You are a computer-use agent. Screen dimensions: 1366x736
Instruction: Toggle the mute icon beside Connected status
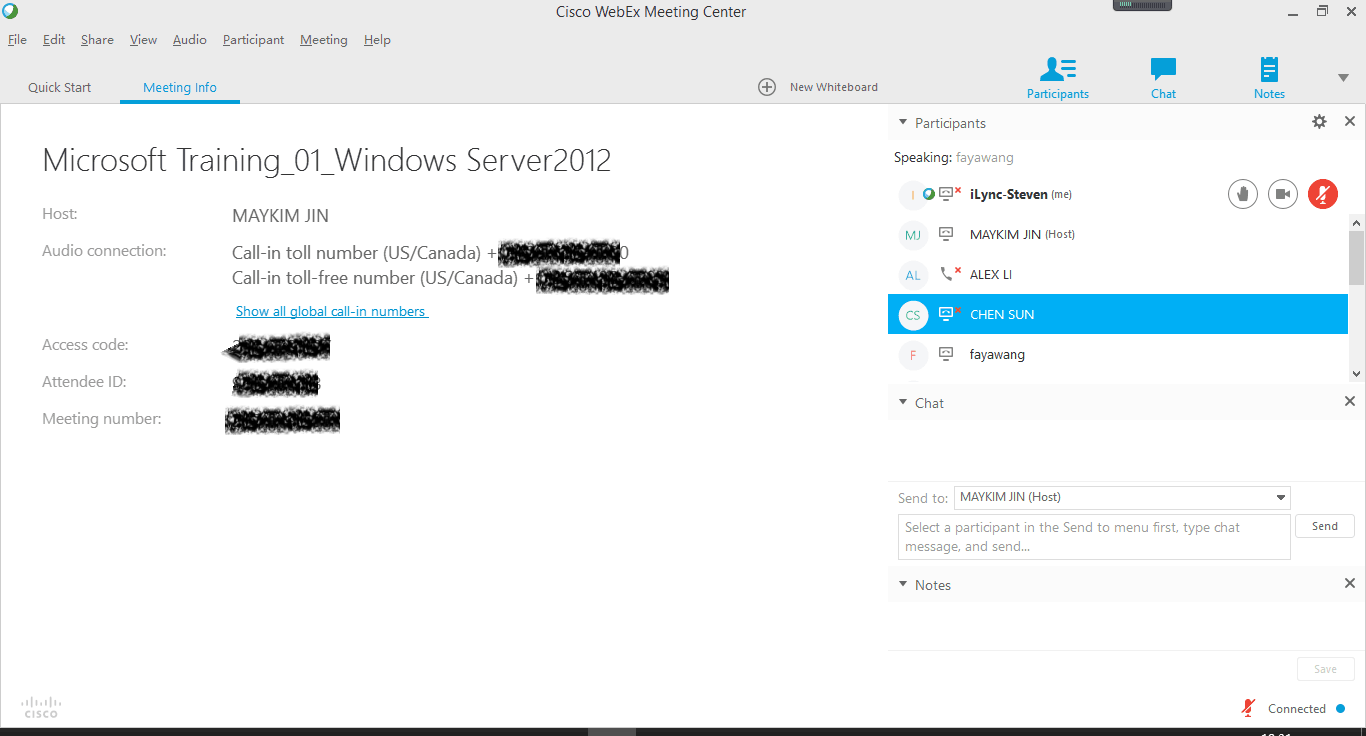[x=1248, y=708]
